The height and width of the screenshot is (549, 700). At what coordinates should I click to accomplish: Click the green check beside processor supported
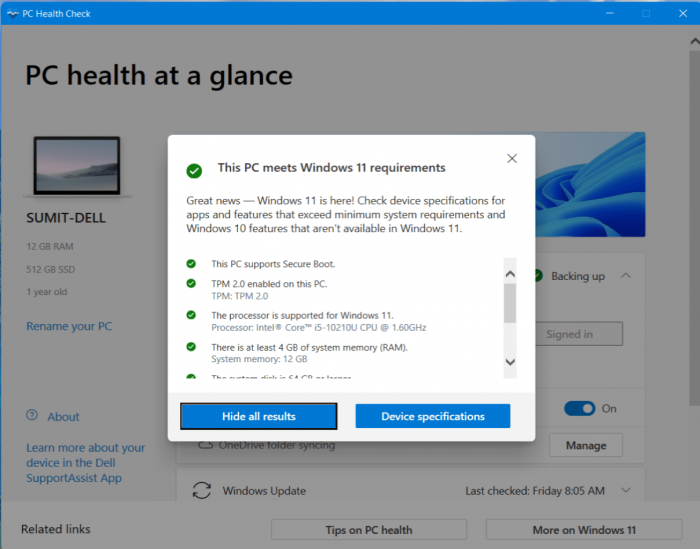(x=191, y=315)
